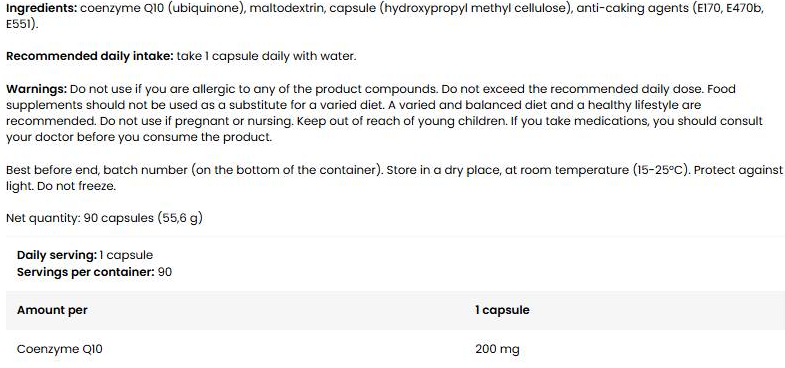Click the Warnings heading text
785x368 pixels.
click(37, 90)
